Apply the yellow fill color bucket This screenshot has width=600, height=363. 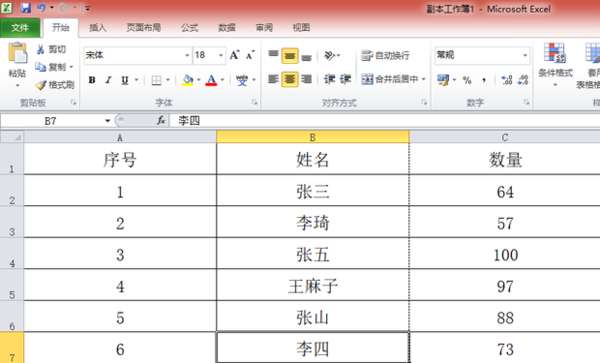[x=188, y=80]
